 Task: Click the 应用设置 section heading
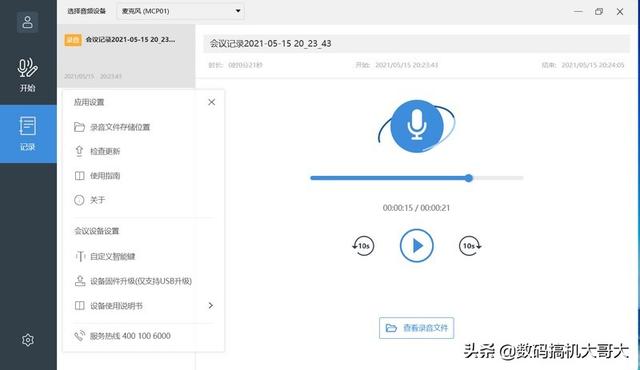(x=89, y=102)
